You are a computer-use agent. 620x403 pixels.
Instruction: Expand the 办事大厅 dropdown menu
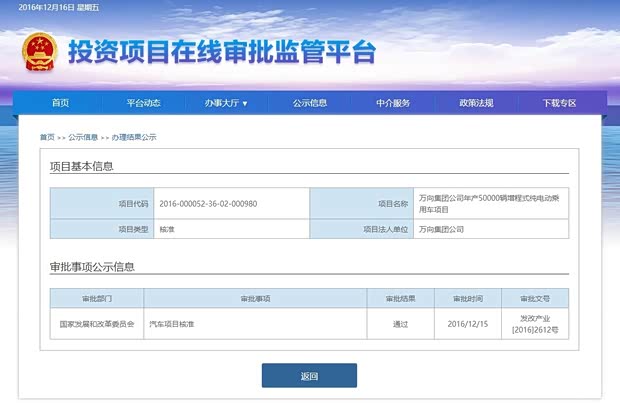(226, 103)
